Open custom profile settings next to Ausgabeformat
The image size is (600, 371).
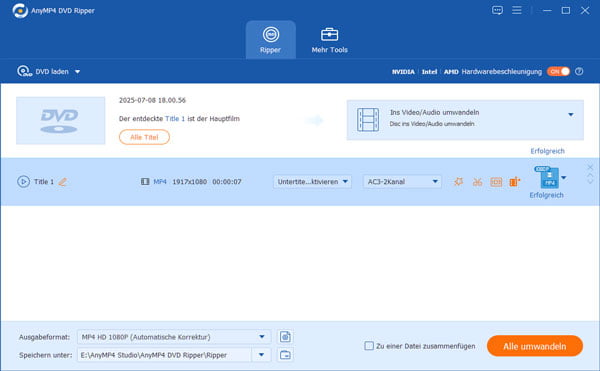click(285, 337)
